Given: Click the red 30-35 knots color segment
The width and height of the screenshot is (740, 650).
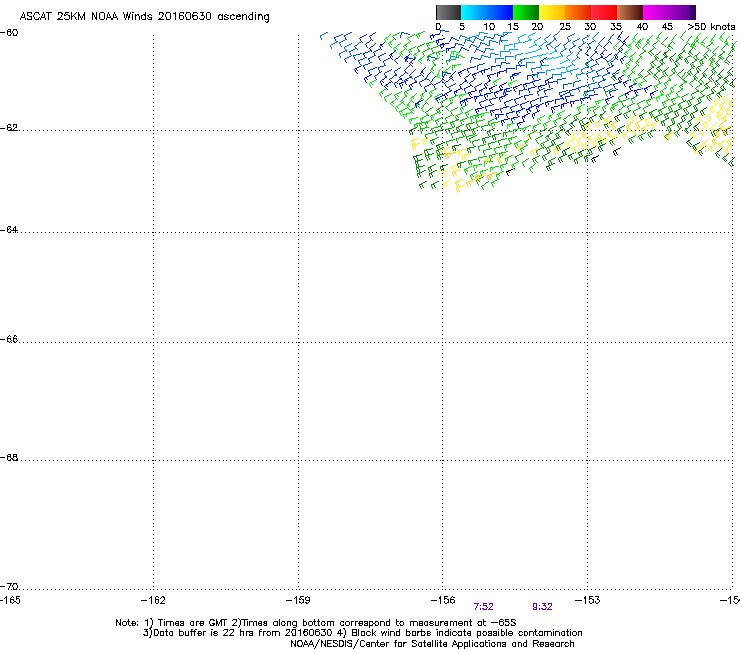Looking at the screenshot, I should (604, 12).
